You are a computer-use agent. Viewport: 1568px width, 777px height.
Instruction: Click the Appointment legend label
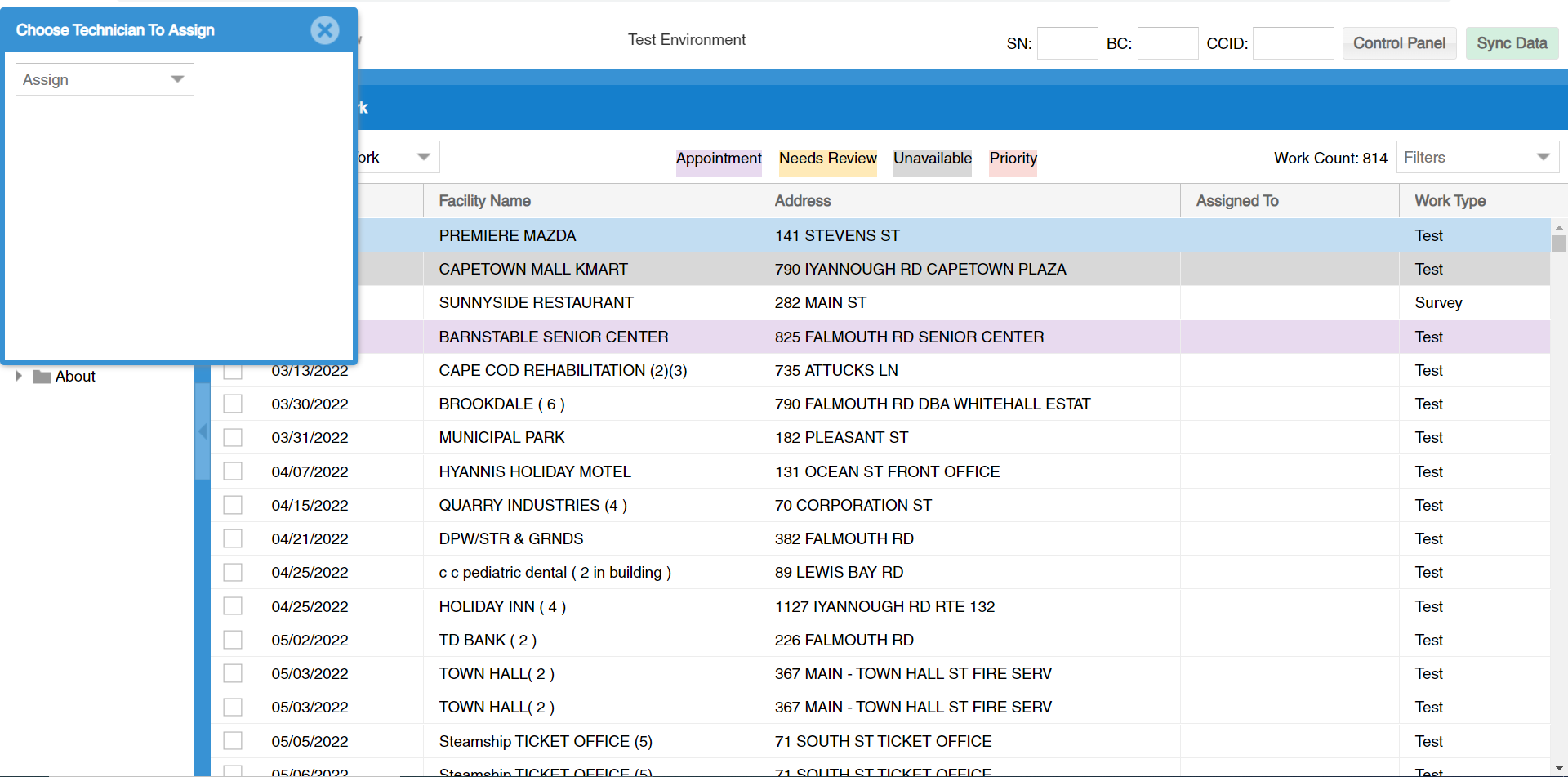click(719, 159)
